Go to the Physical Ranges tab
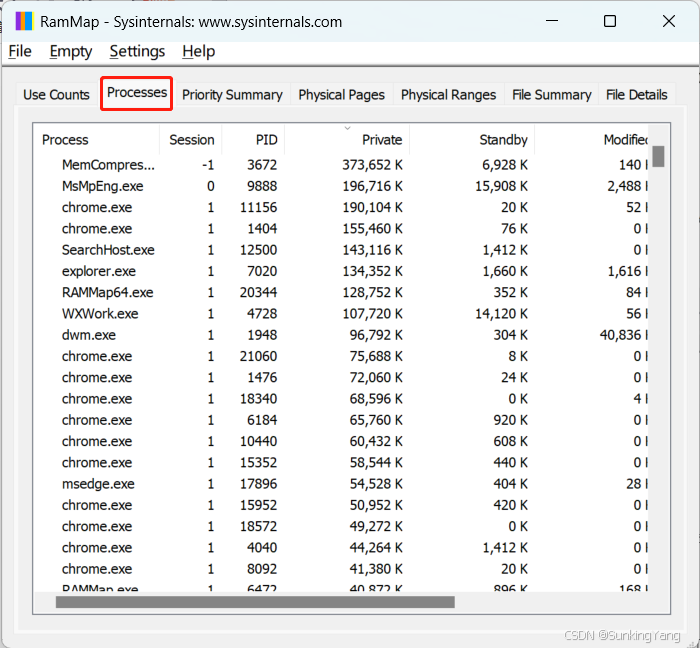 pos(448,95)
